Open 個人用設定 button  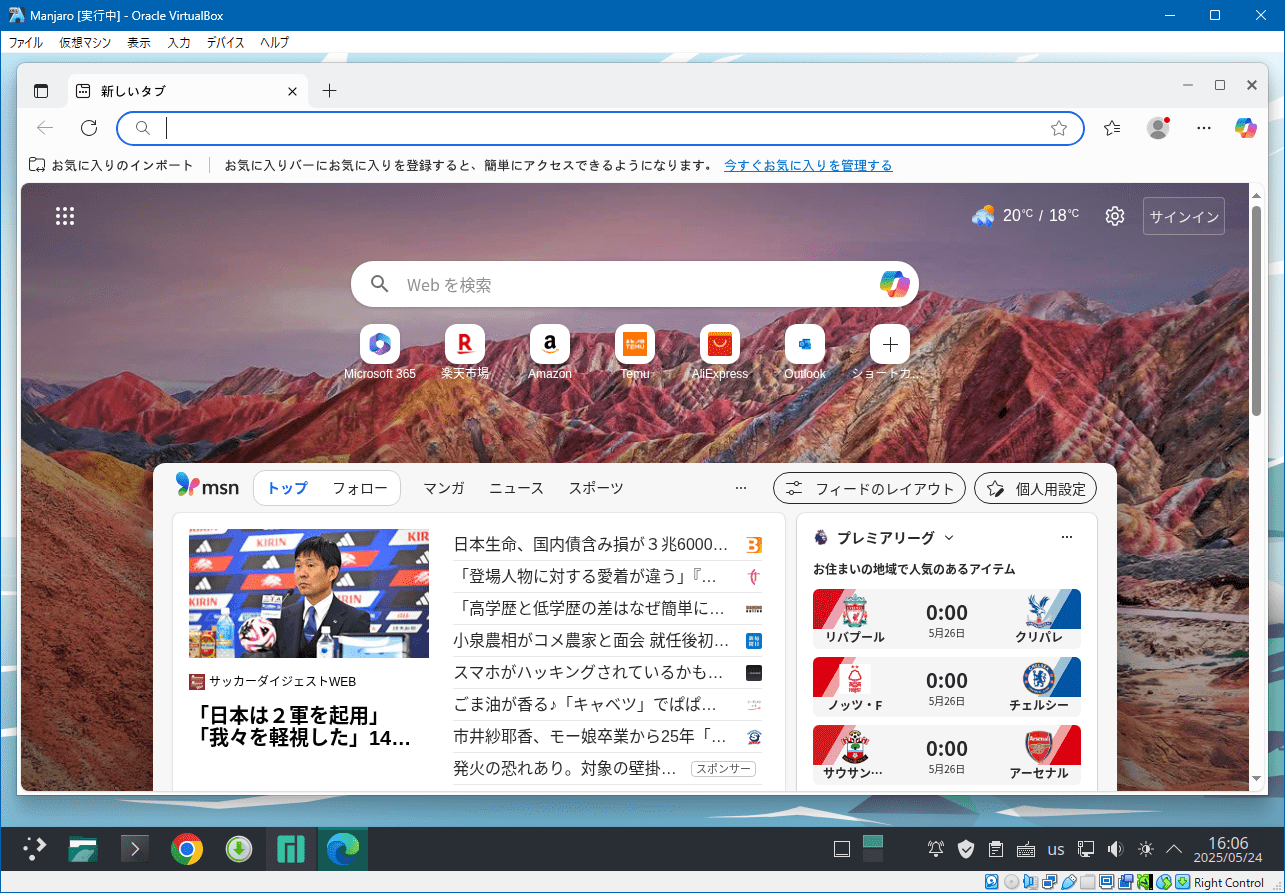pyautogui.click(x=1035, y=489)
